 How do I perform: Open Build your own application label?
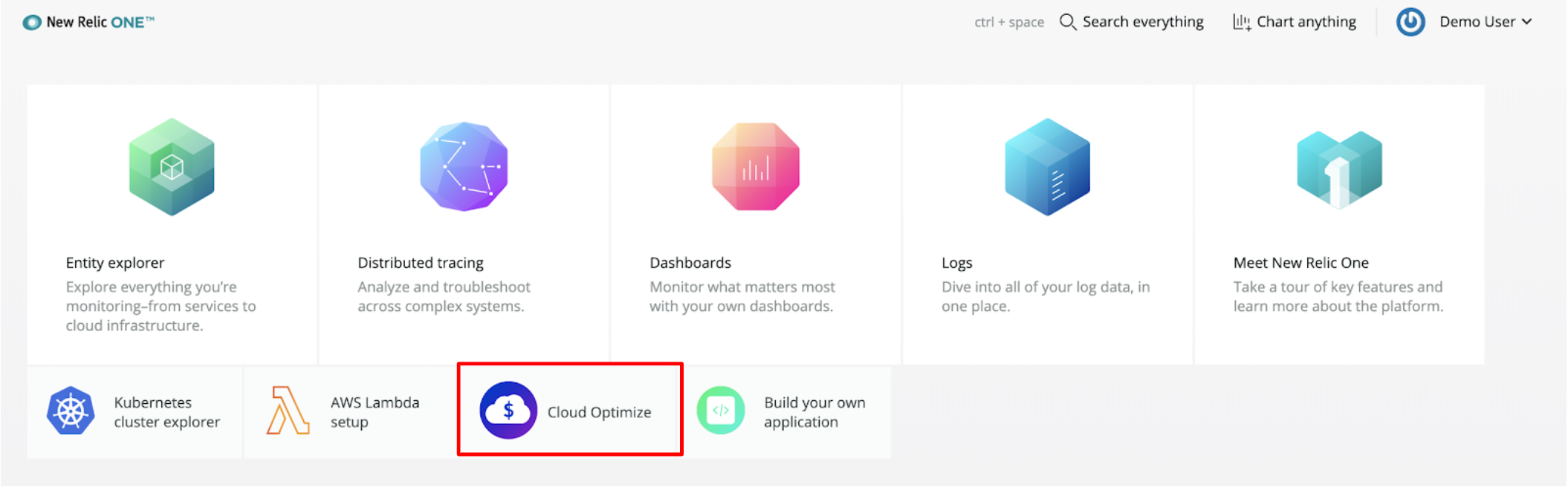(815, 412)
